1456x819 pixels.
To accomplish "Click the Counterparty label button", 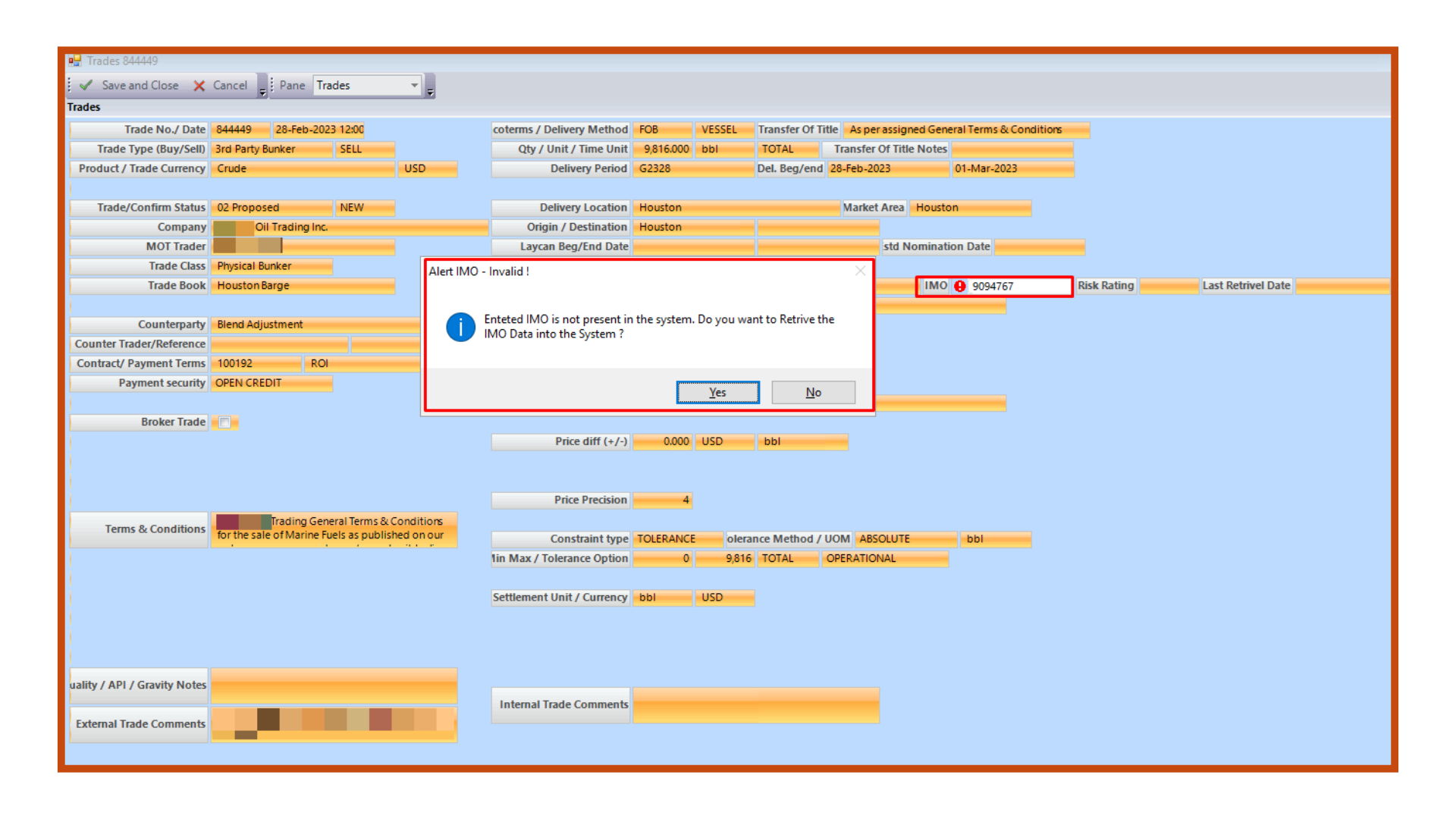I will [x=139, y=325].
